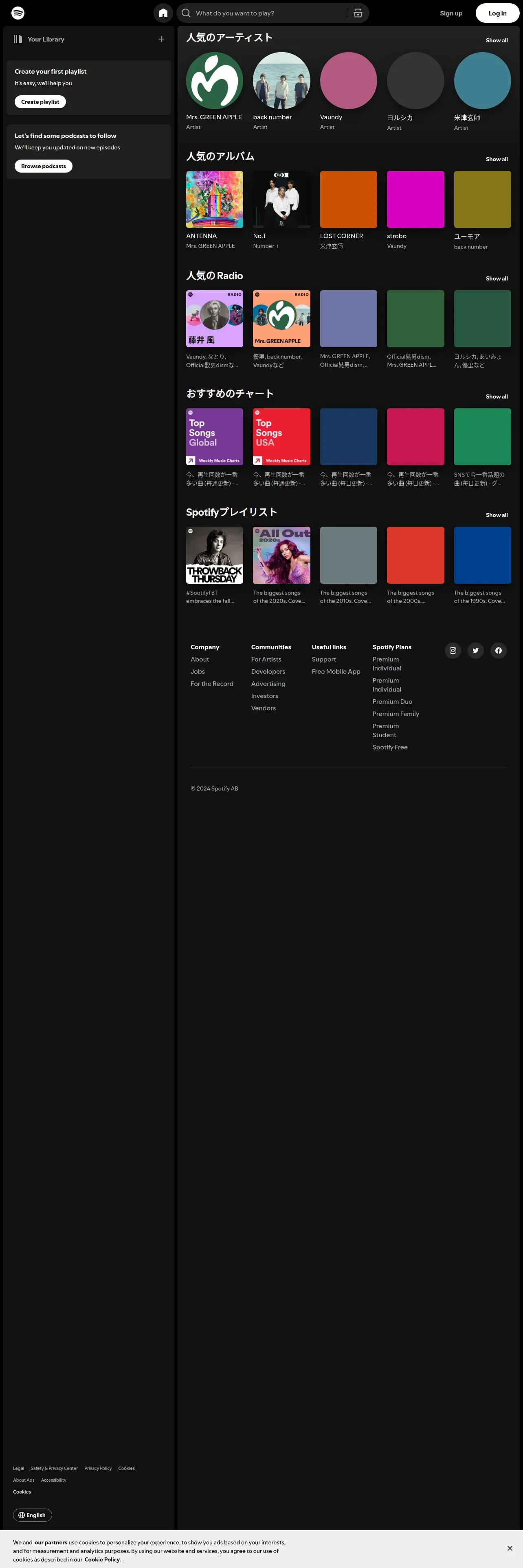Click the search input field

tap(268, 13)
